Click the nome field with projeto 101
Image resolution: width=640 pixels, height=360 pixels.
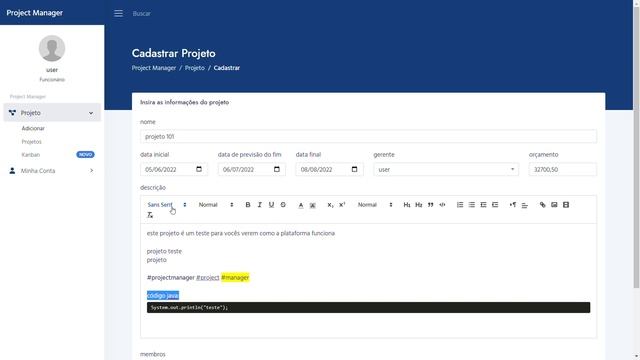coord(368,136)
